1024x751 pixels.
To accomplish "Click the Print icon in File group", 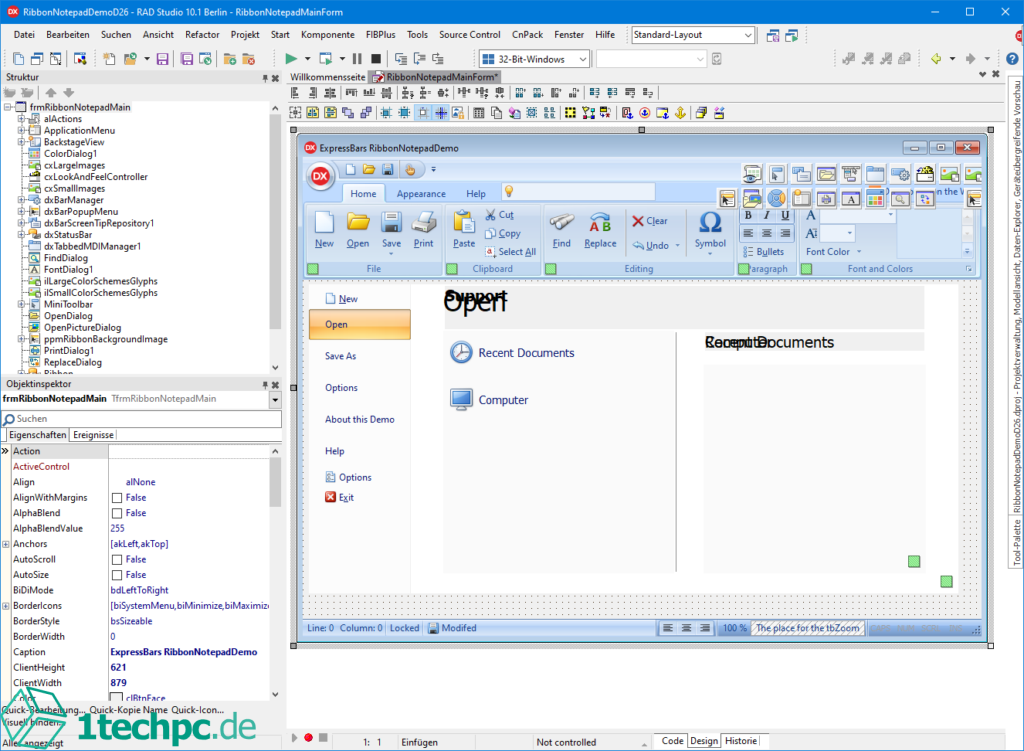I will point(424,222).
